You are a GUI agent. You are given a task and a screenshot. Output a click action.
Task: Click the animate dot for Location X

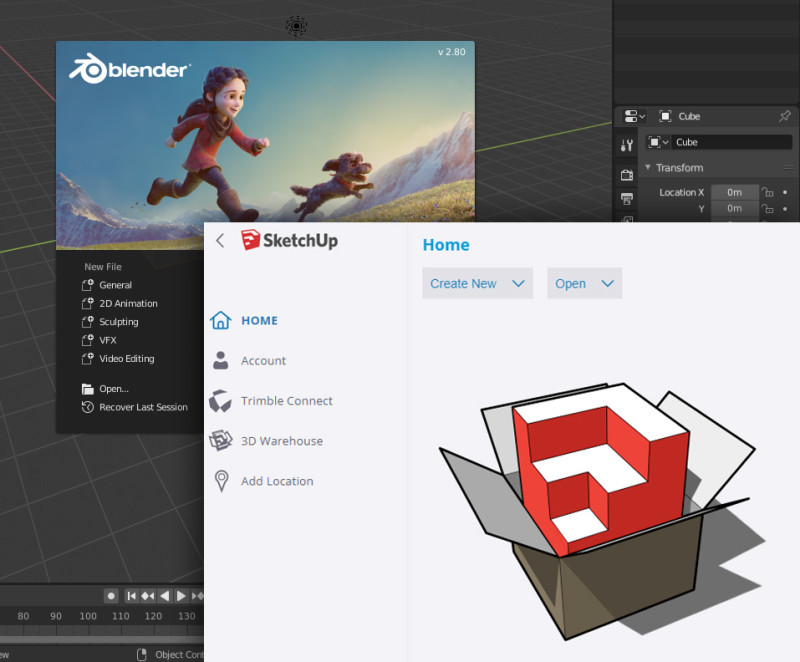(x=785, y=192)
